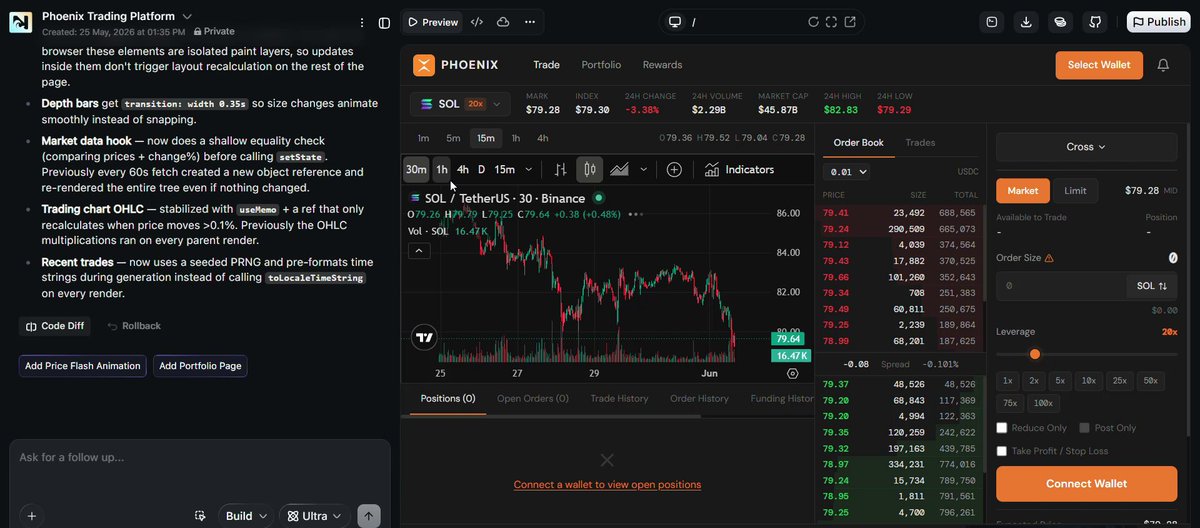Reload the preview with the refresh icon
1200x528 pixels.
(x=813, y=22)
